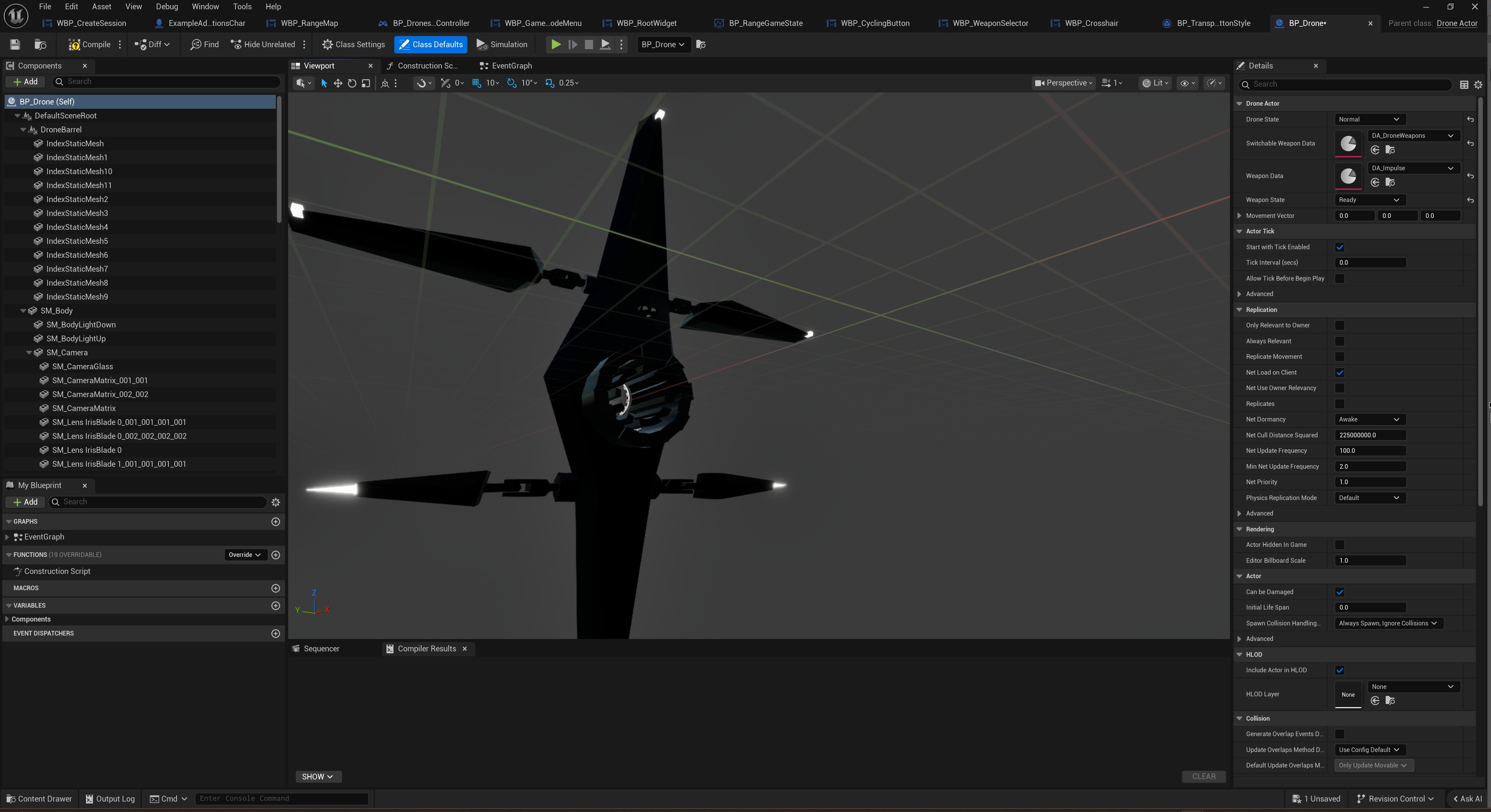Toggle Can be Damaged checkbox
The image size is (1491, 812).
[1339, 592]
